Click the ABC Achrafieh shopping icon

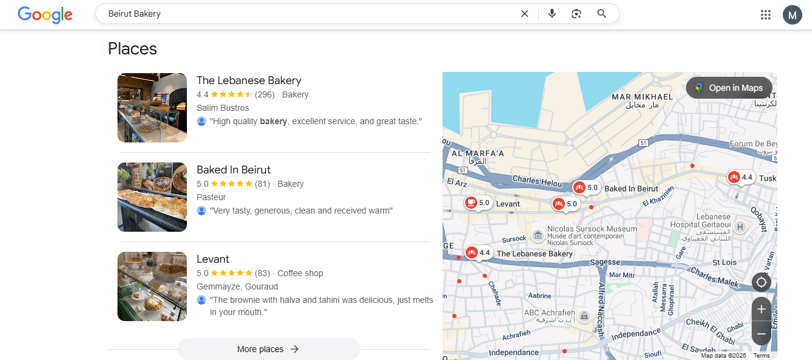584,315
